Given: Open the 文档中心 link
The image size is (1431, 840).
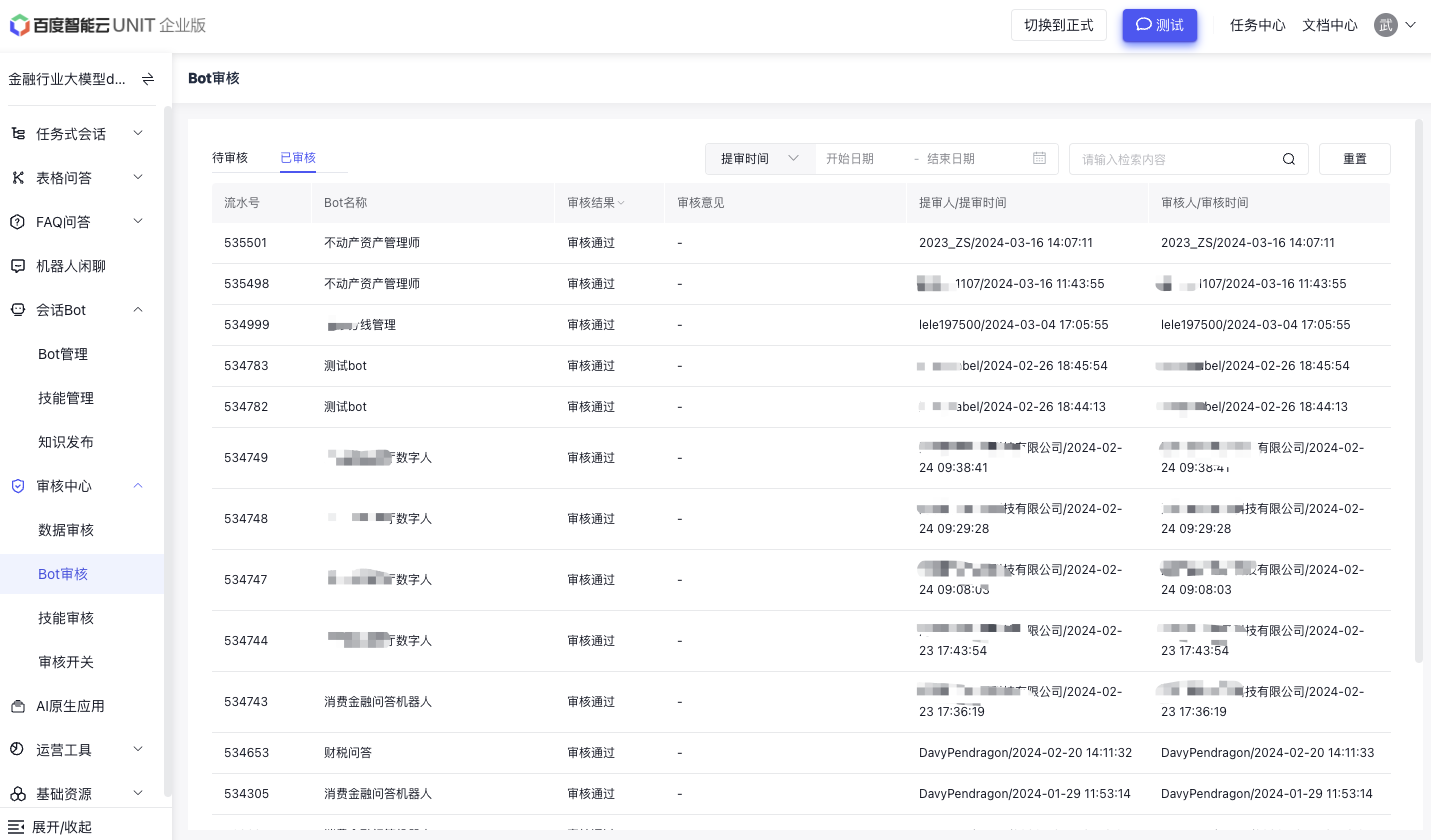Looking at the screenshot, I should click(1330, 25).
